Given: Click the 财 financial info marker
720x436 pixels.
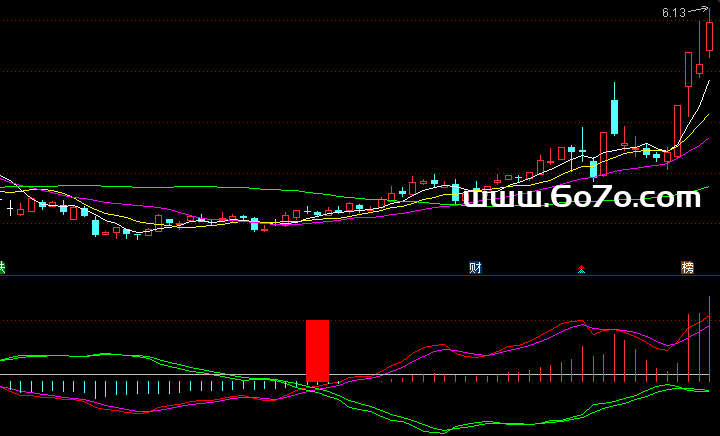Looking at the screenshot, I should (476, 268).
